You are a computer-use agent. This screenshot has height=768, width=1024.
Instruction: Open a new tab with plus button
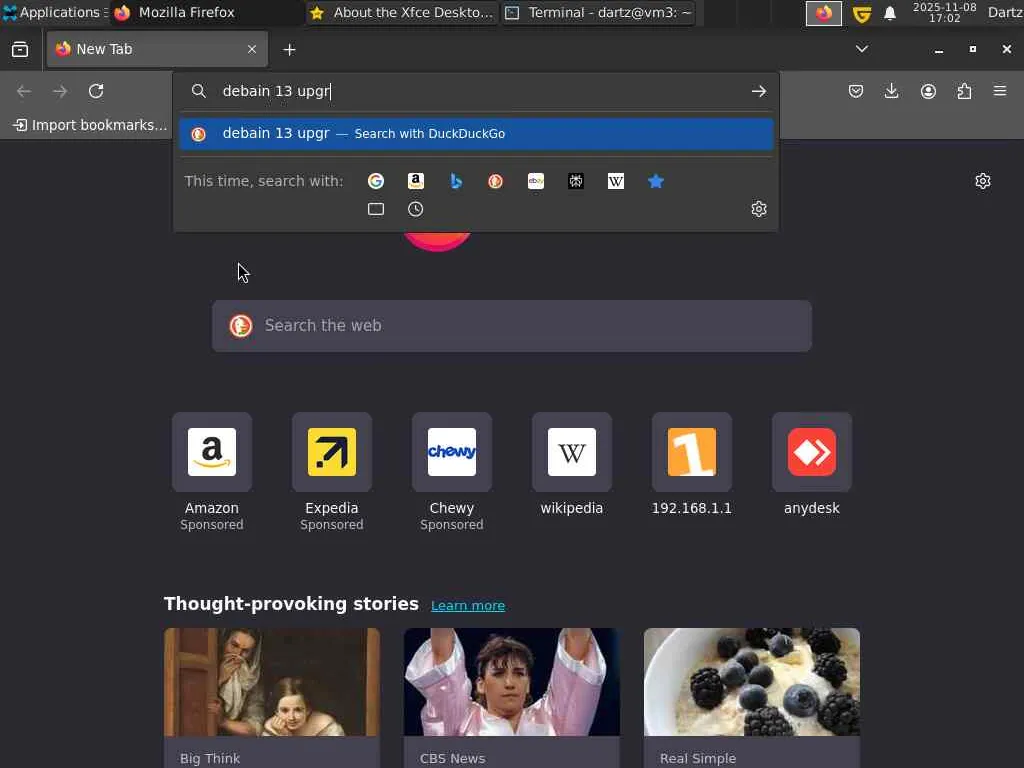click(x=289, y=50)
